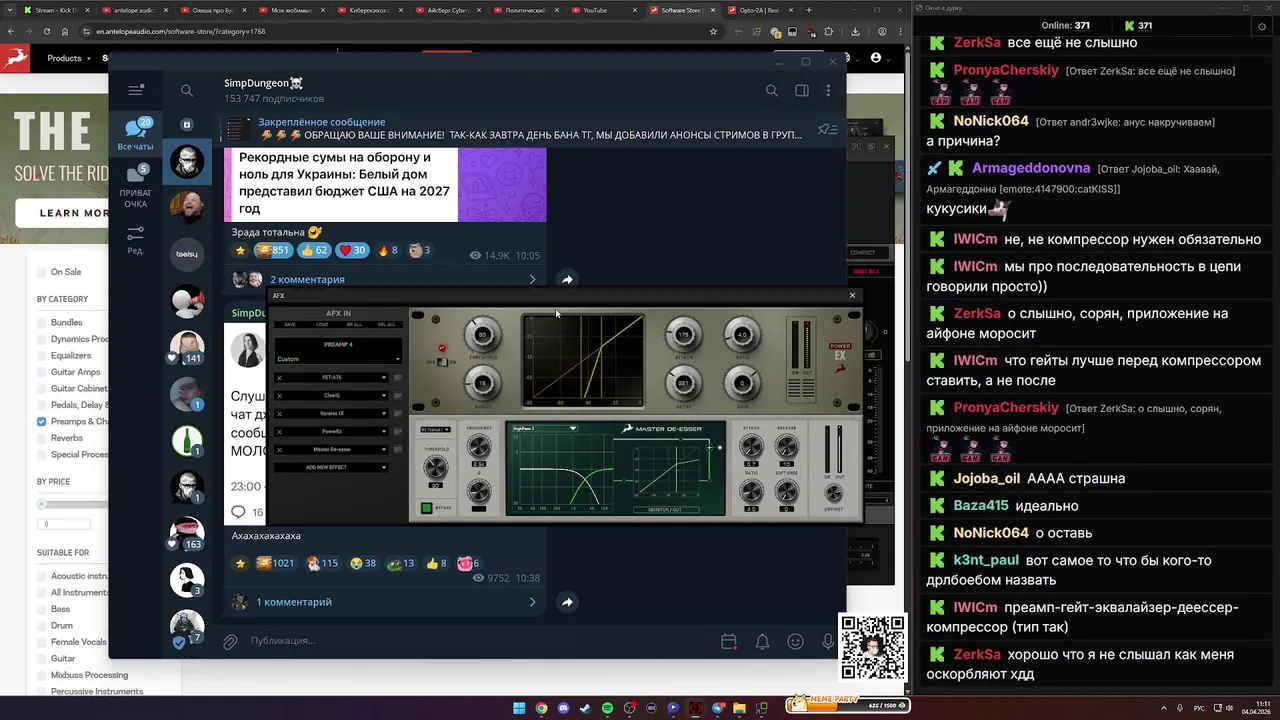Switch to the antelope audio browser tab
This screenshot has height=720, width=1280.
(135, 10)
